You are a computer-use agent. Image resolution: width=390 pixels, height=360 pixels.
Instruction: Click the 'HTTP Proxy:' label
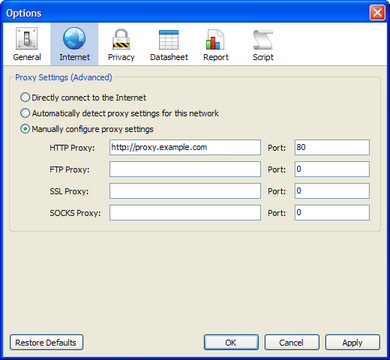click(72, 148)
